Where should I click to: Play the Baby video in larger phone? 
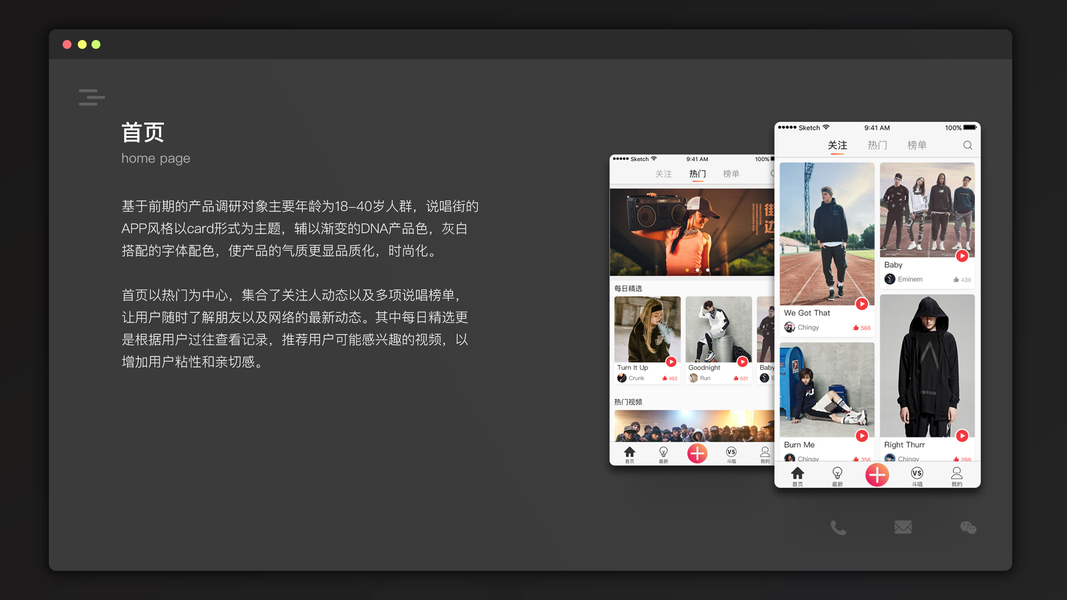pos(962,256)
